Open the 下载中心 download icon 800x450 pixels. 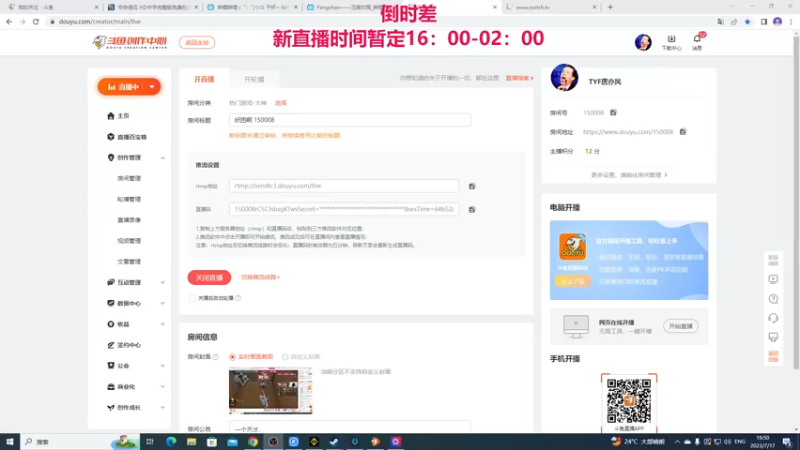pos(671,42)
